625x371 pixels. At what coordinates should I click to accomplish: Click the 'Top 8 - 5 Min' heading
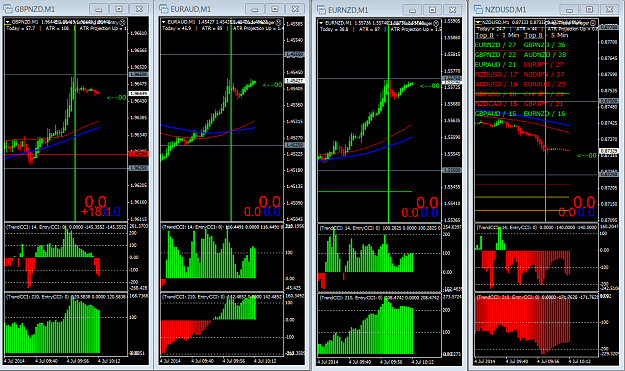(x=546, y=35)
